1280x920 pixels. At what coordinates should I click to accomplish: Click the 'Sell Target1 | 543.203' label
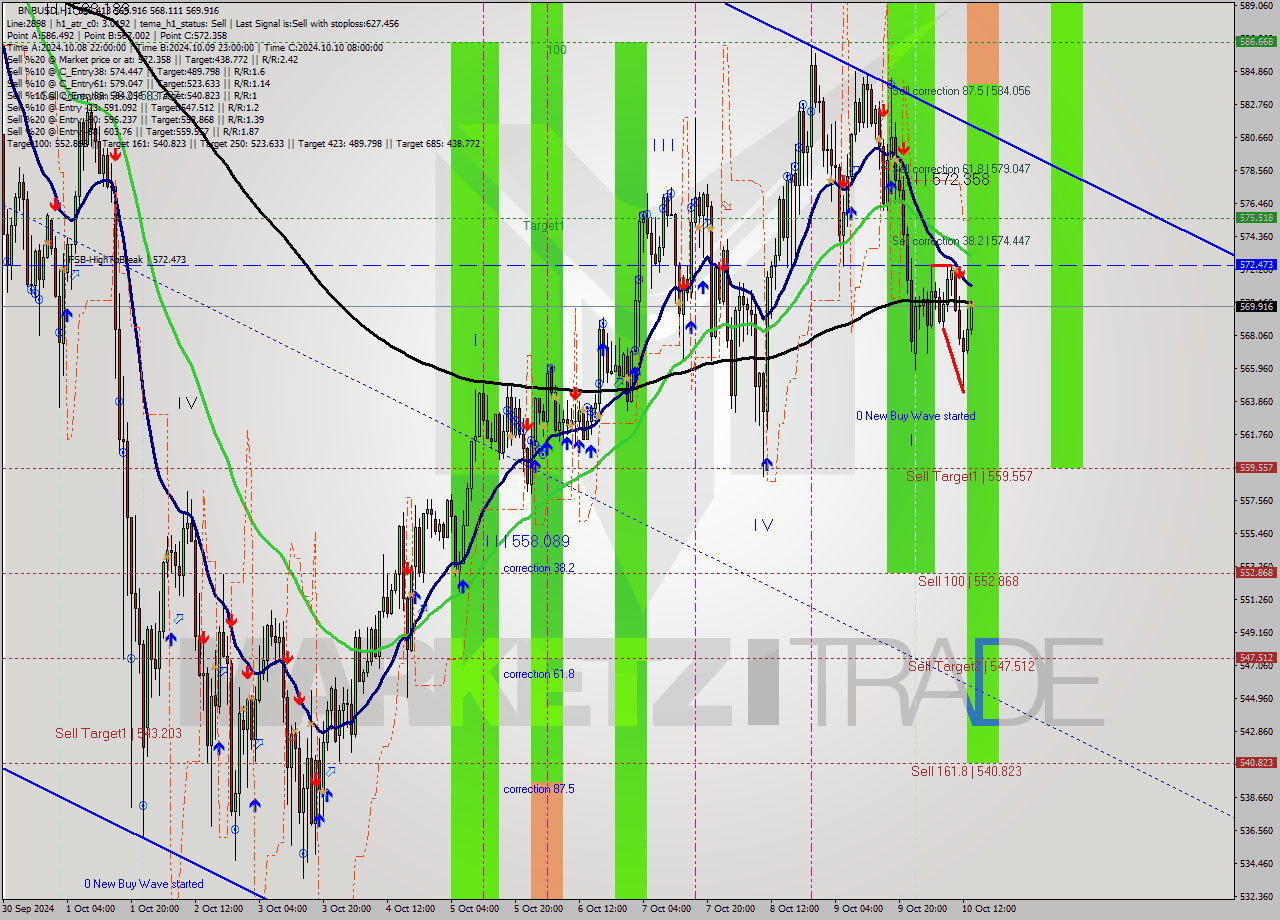(118, 733)
